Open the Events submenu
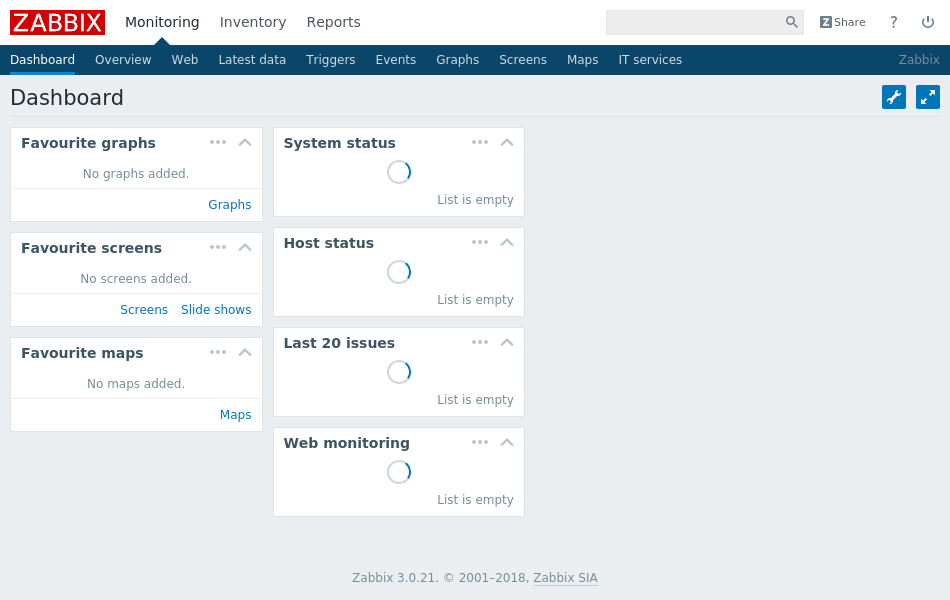Image resolution: width=950 pixels, height=600 pixels. (x=396, y=59)
